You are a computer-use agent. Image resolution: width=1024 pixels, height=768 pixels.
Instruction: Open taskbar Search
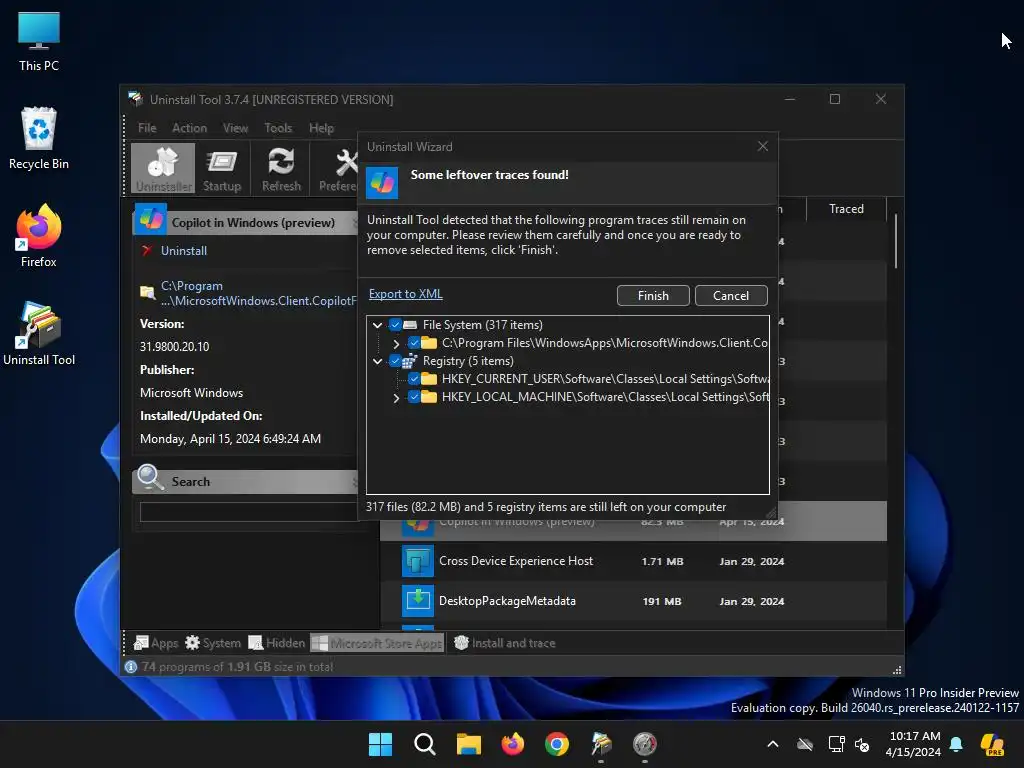coord(424,744)
